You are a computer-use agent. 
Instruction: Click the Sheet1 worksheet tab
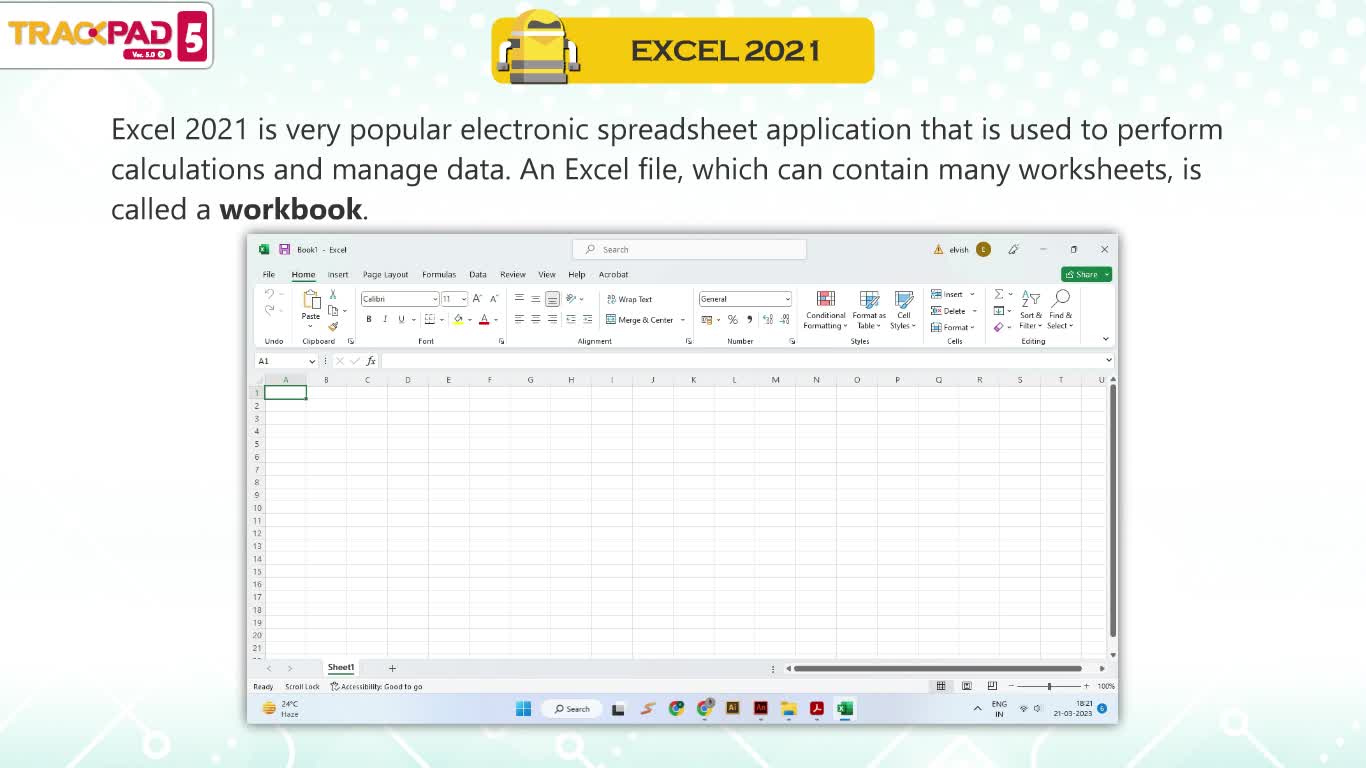(341, 668)
